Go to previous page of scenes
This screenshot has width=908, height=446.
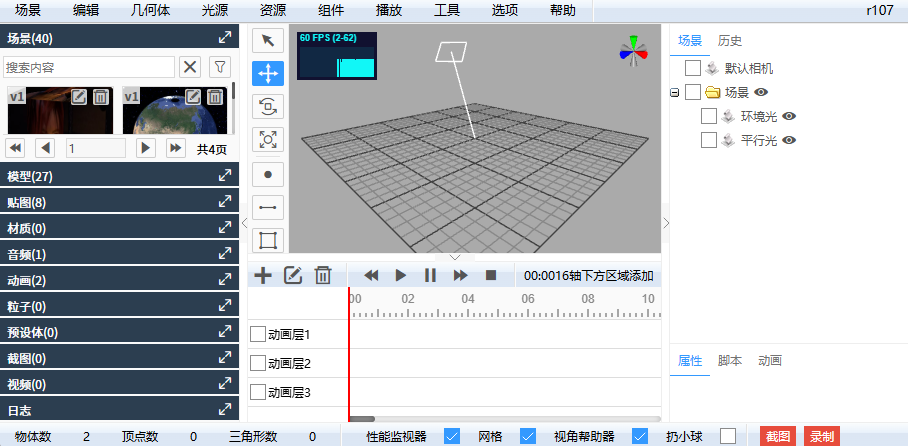tap(45, 148)
